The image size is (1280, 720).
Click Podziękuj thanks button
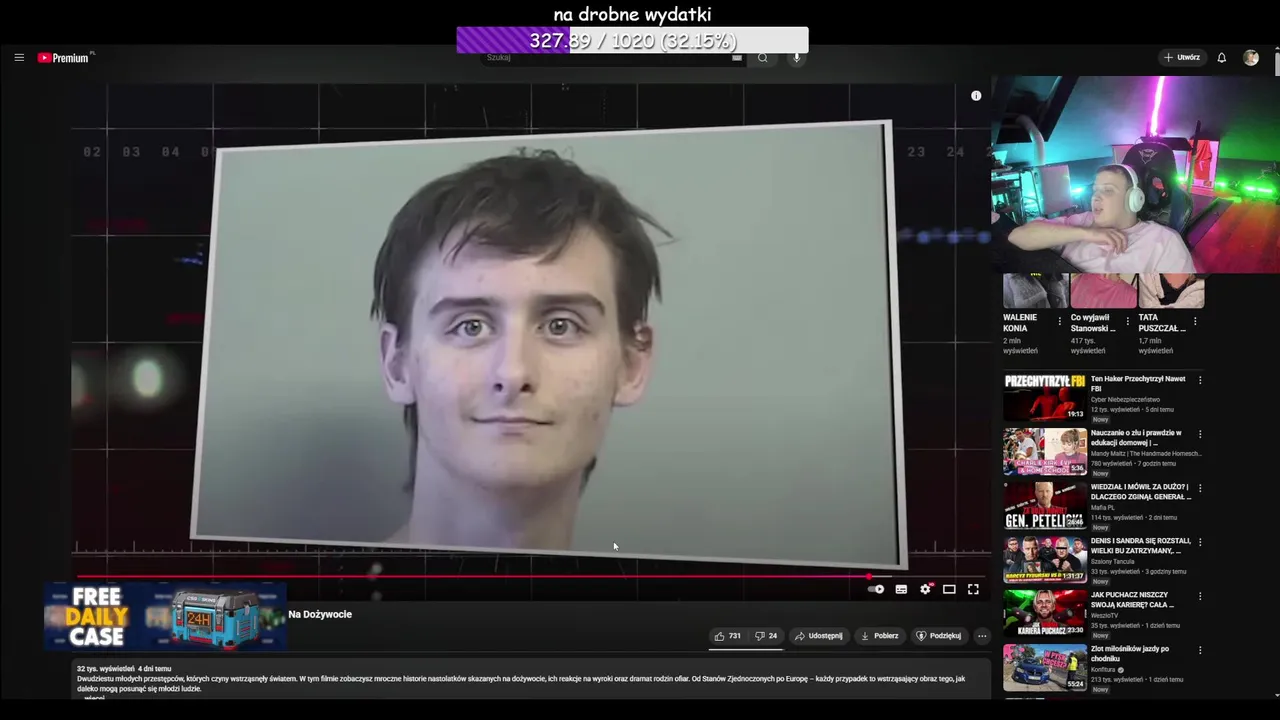938,636
